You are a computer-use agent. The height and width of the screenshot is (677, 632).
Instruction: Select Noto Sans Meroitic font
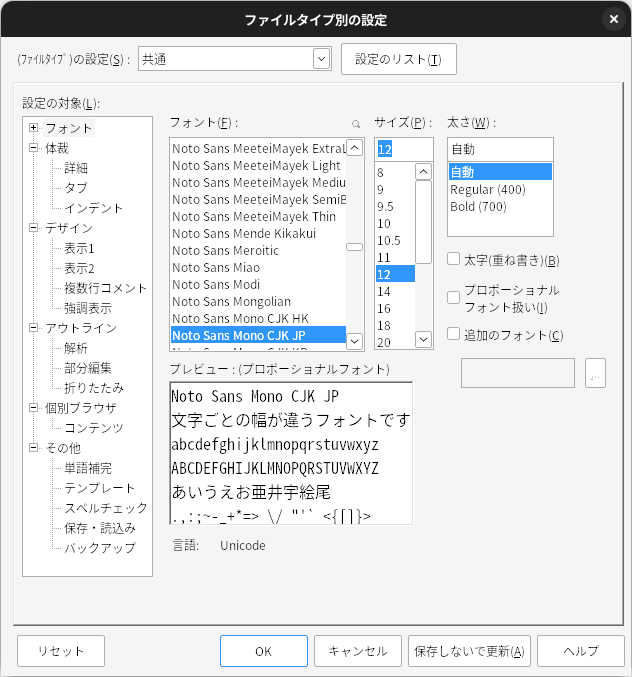tap(258, 250)
